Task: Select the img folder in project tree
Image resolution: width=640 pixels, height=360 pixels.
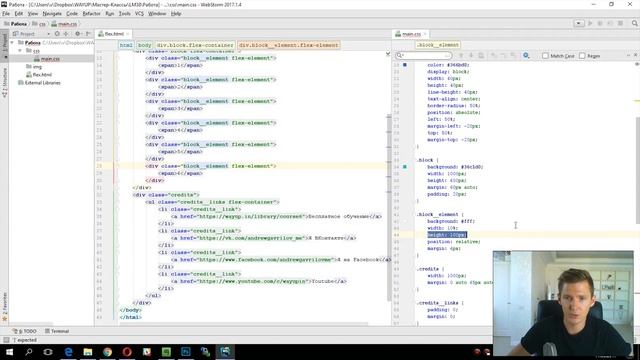Action: click(33, 67)
